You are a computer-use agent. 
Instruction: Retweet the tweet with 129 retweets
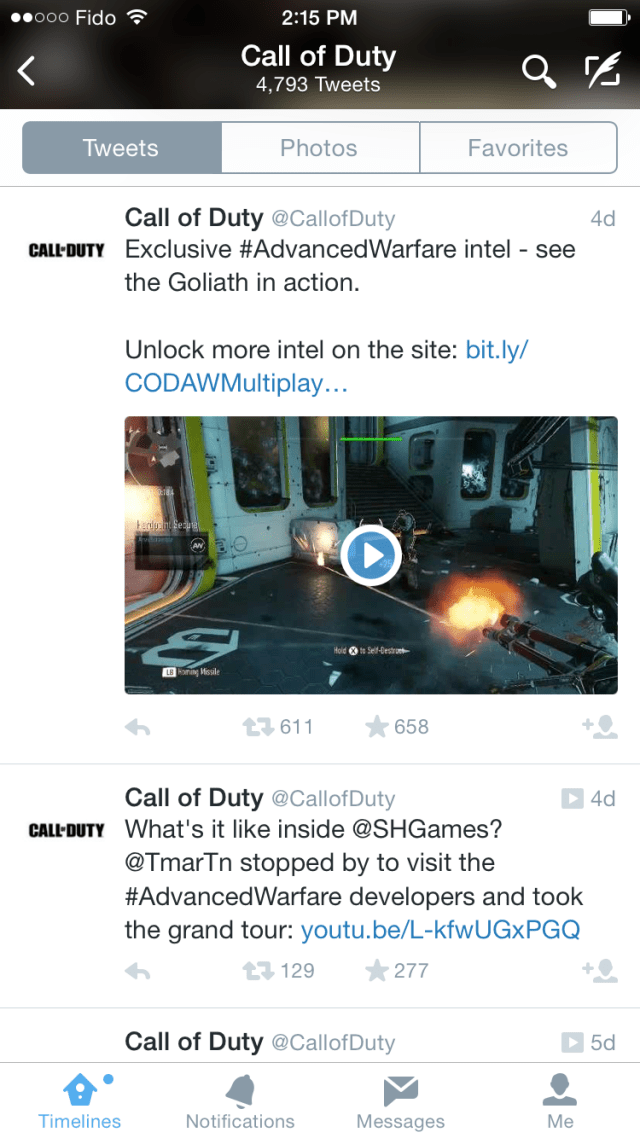(x=258, y=970)
